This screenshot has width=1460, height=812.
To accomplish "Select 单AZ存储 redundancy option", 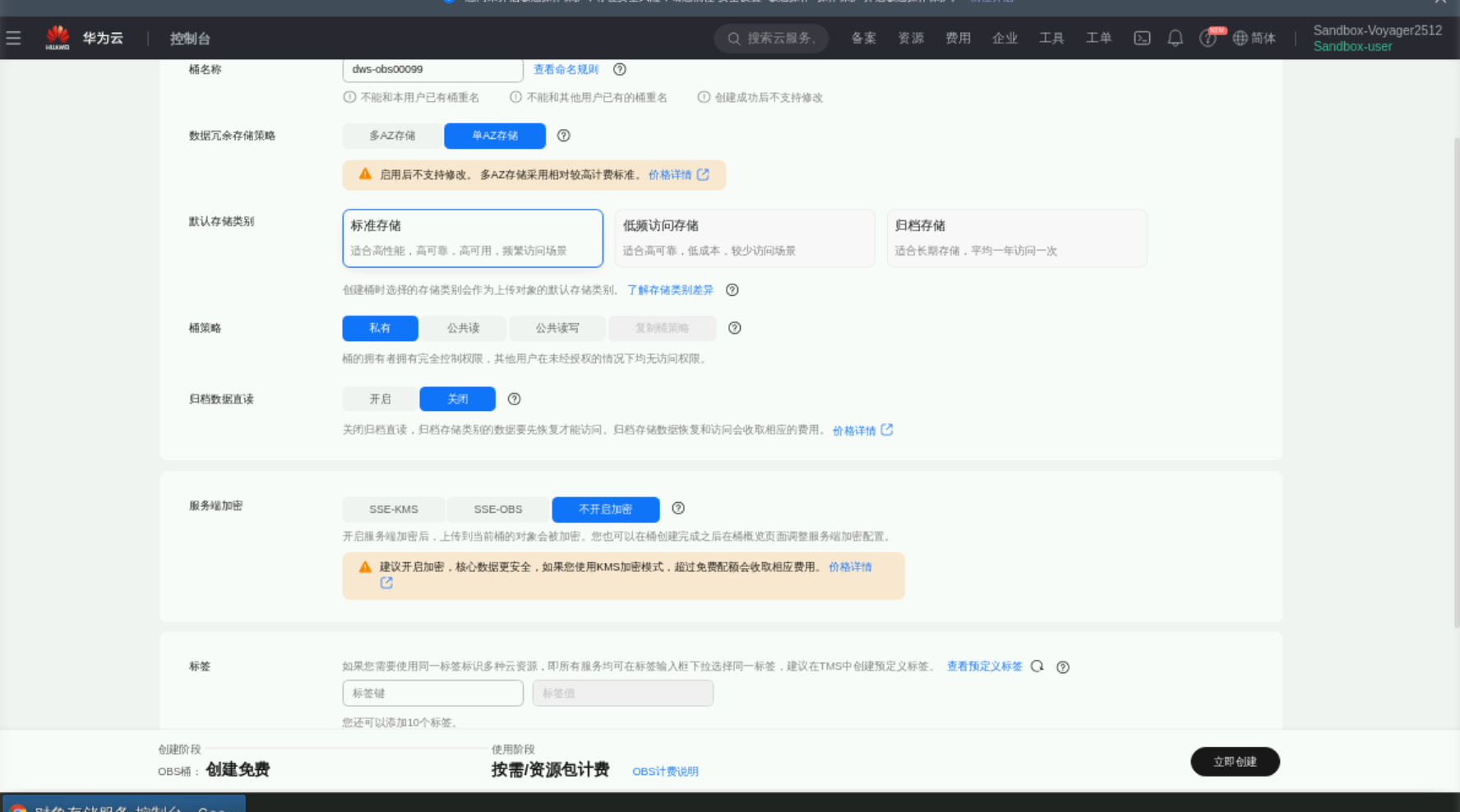I will tap(495, 136).
